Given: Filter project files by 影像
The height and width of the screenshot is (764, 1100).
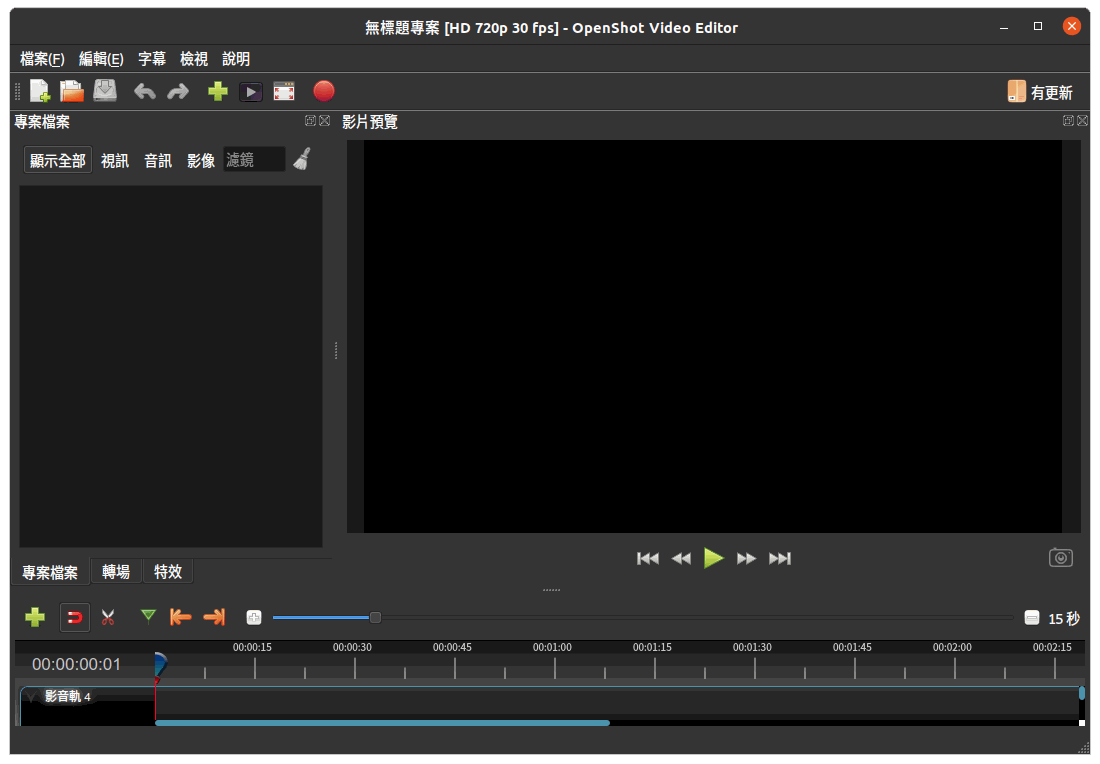Looking at the screenshot, I should [201, 161].
